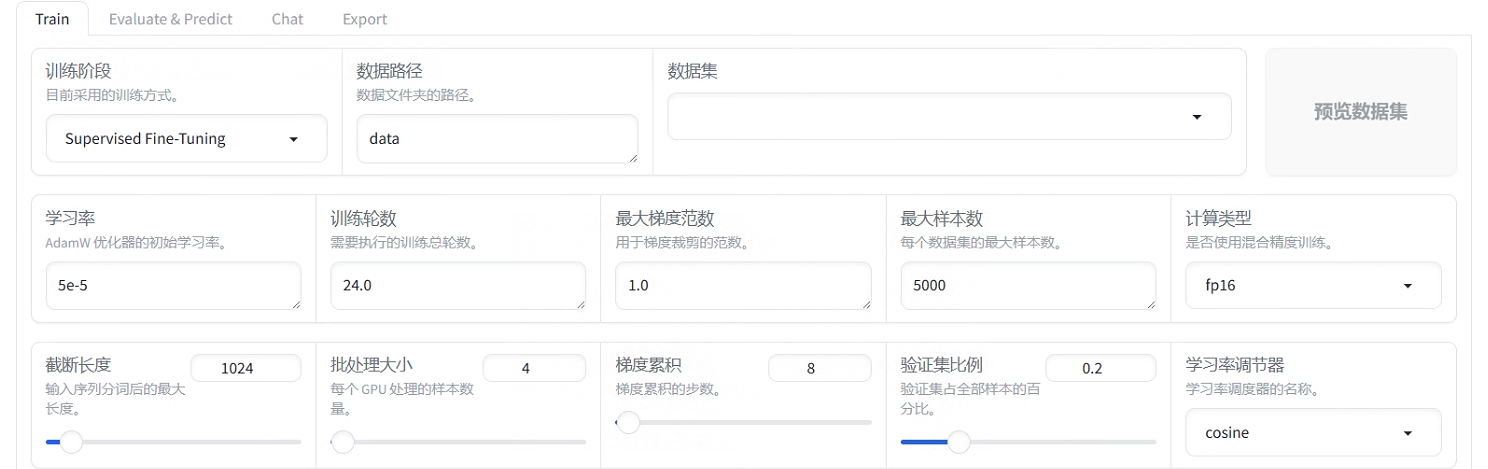Click the 截断长度 slider handle
1488x469 pixels.
coord(71,442)
